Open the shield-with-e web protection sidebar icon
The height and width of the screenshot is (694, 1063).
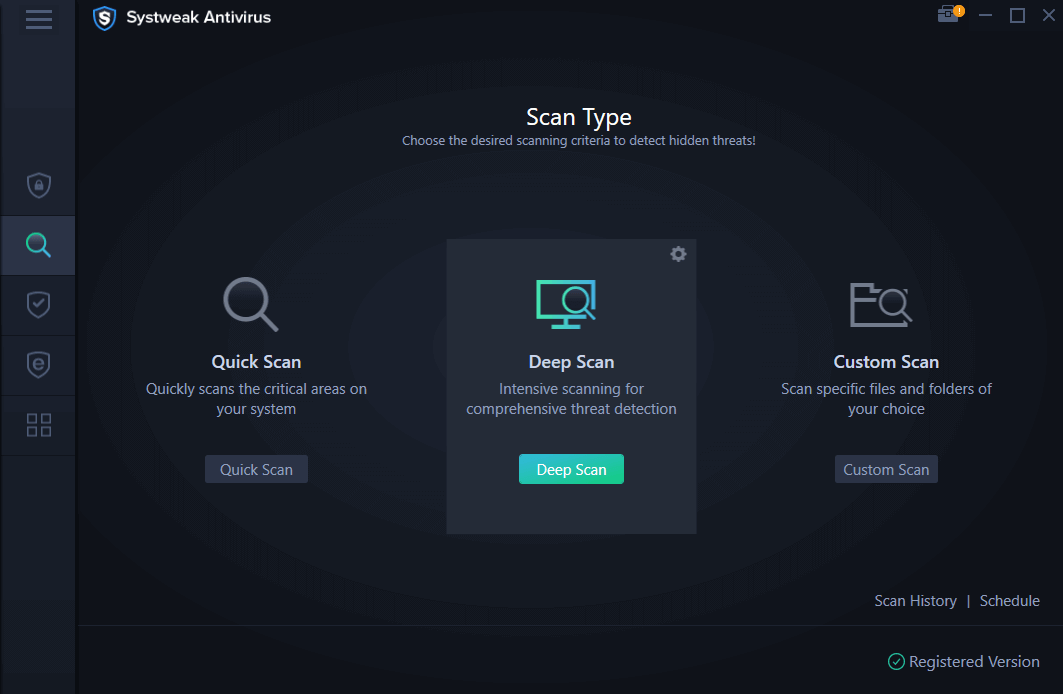click(x=38, y=364)
